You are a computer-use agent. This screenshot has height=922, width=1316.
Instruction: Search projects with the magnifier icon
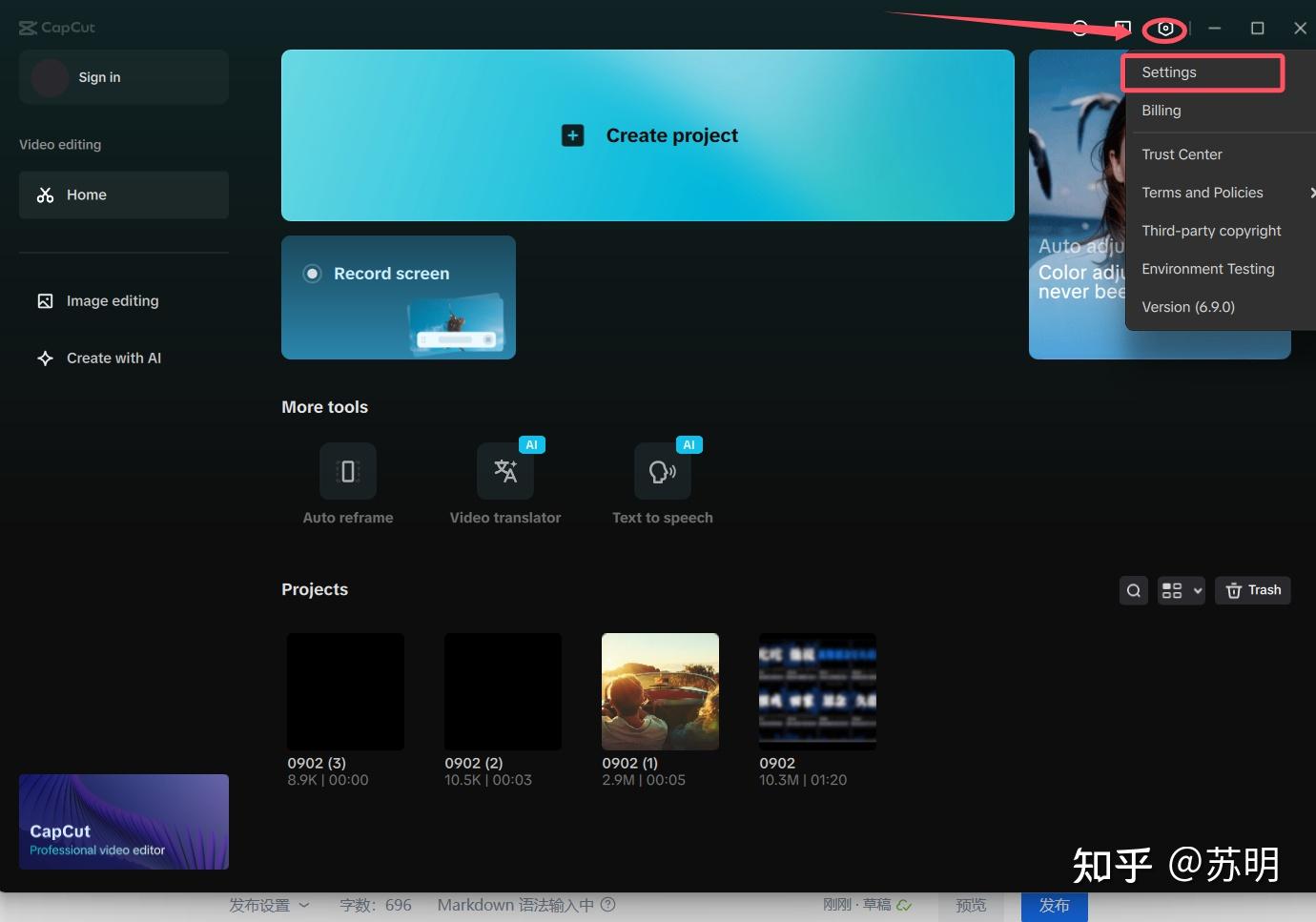click(x=1134, y=590)
